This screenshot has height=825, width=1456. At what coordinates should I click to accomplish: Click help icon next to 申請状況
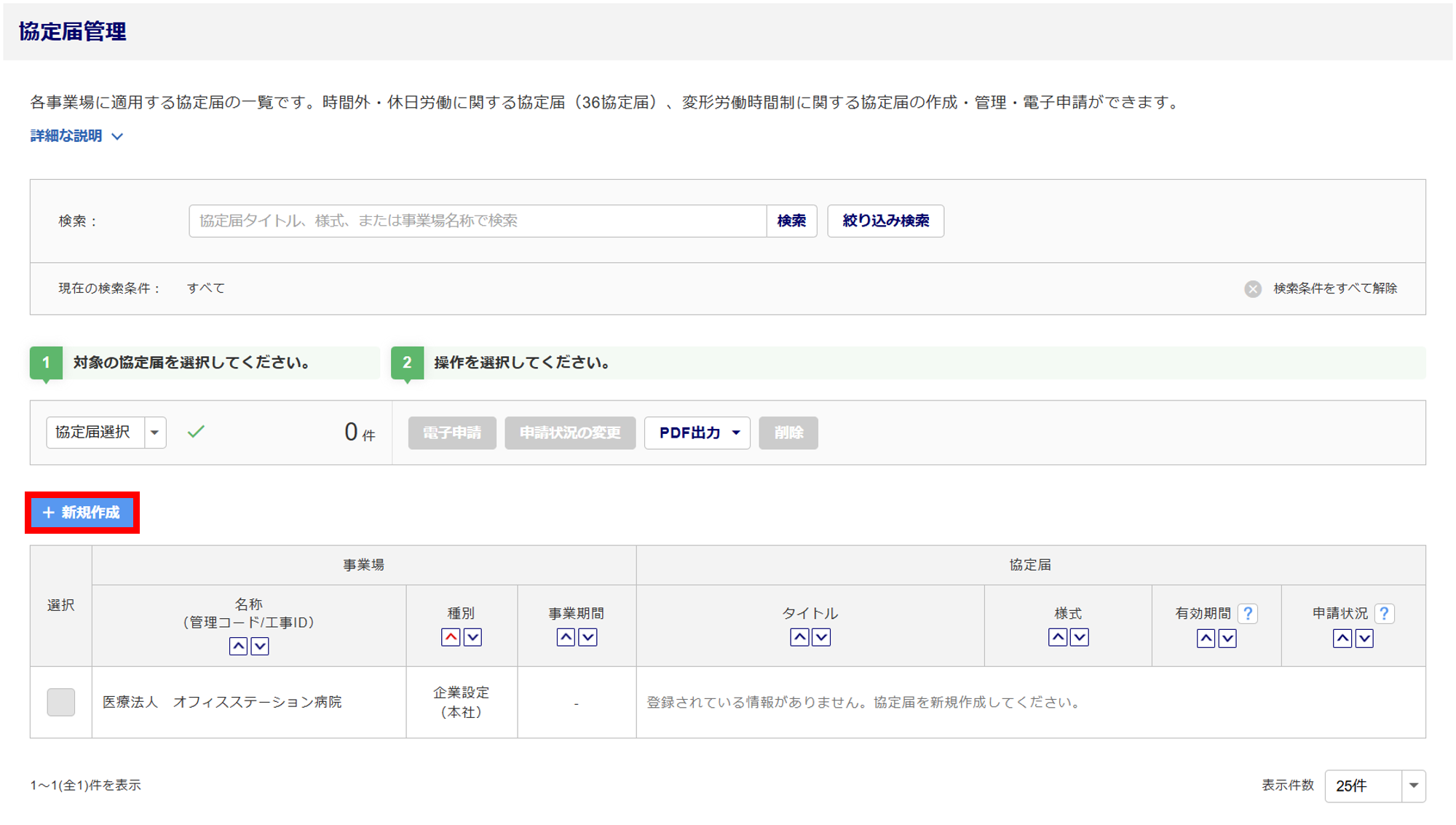(1384, 614)
